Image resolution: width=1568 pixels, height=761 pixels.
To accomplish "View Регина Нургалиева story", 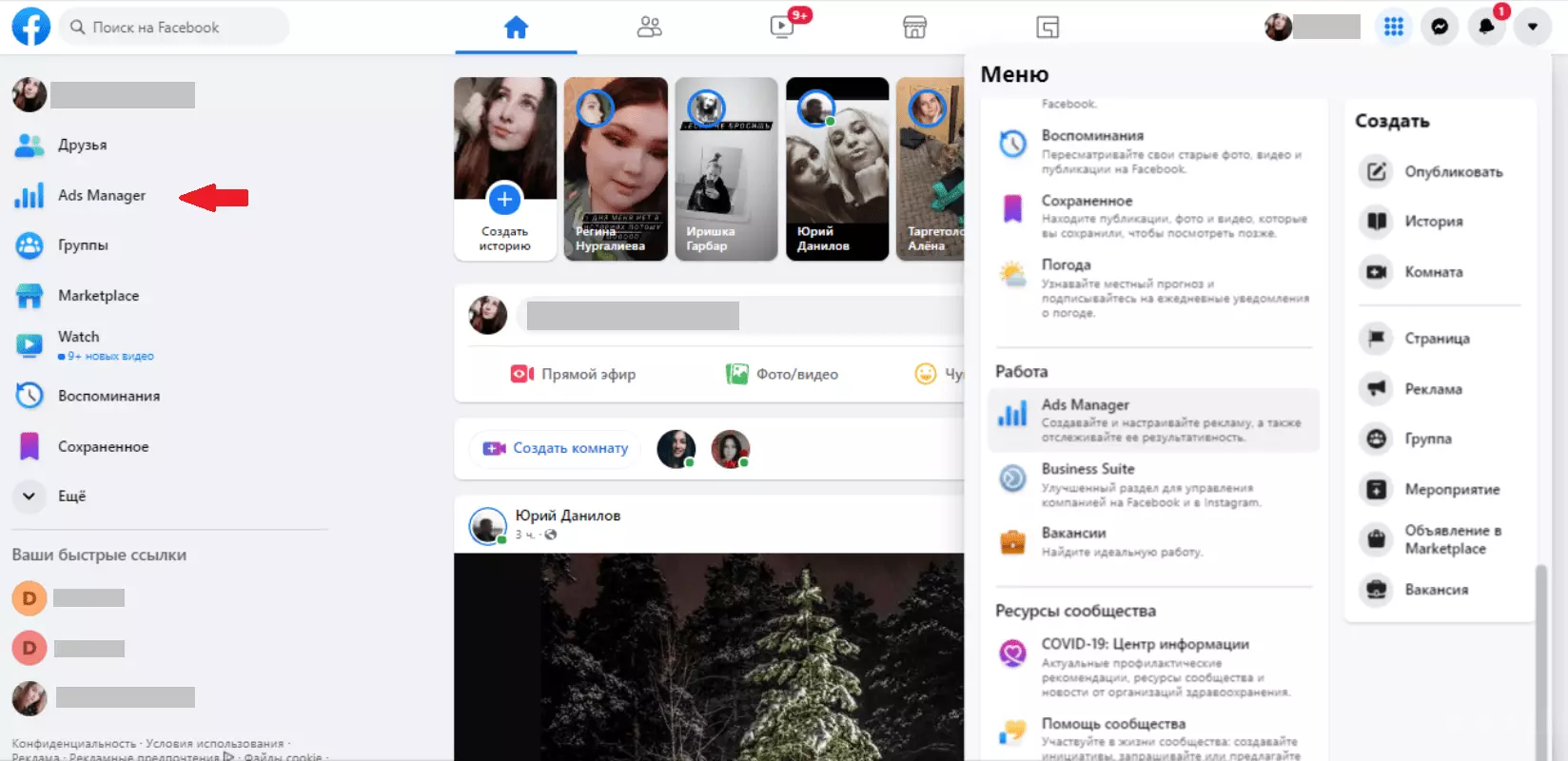I will pos(616,168).
